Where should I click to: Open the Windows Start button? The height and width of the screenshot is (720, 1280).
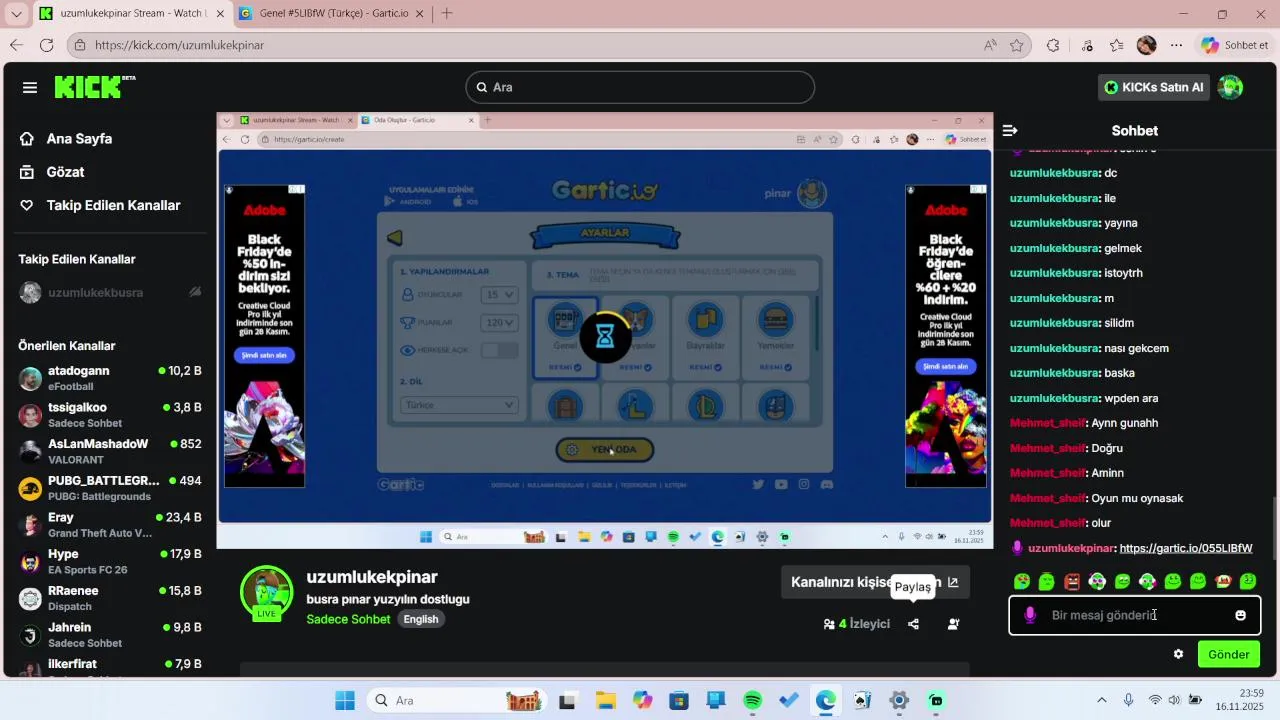345,700
